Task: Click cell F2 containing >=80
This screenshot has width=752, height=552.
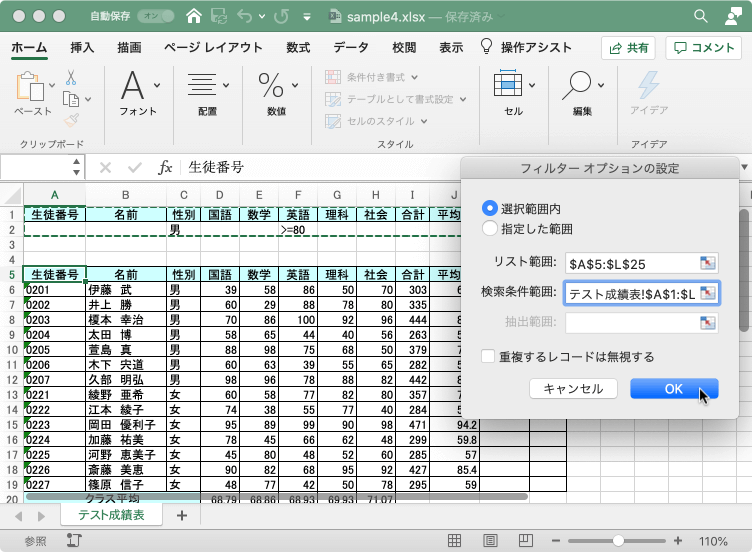Action: tap(298, 229)
